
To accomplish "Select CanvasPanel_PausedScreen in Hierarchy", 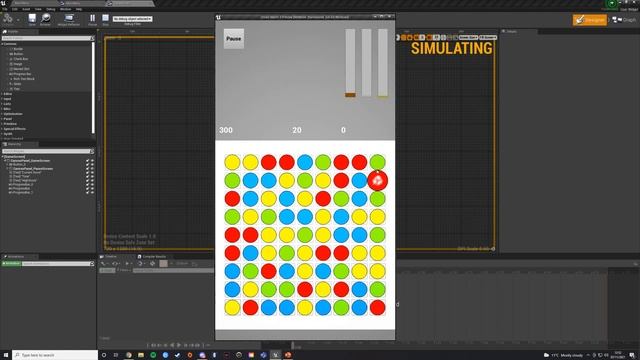I will (33, 169).
